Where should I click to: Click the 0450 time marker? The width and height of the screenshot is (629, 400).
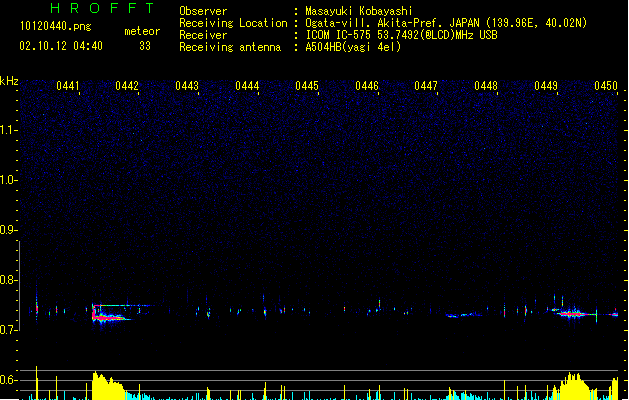click(x=606, y=86)
